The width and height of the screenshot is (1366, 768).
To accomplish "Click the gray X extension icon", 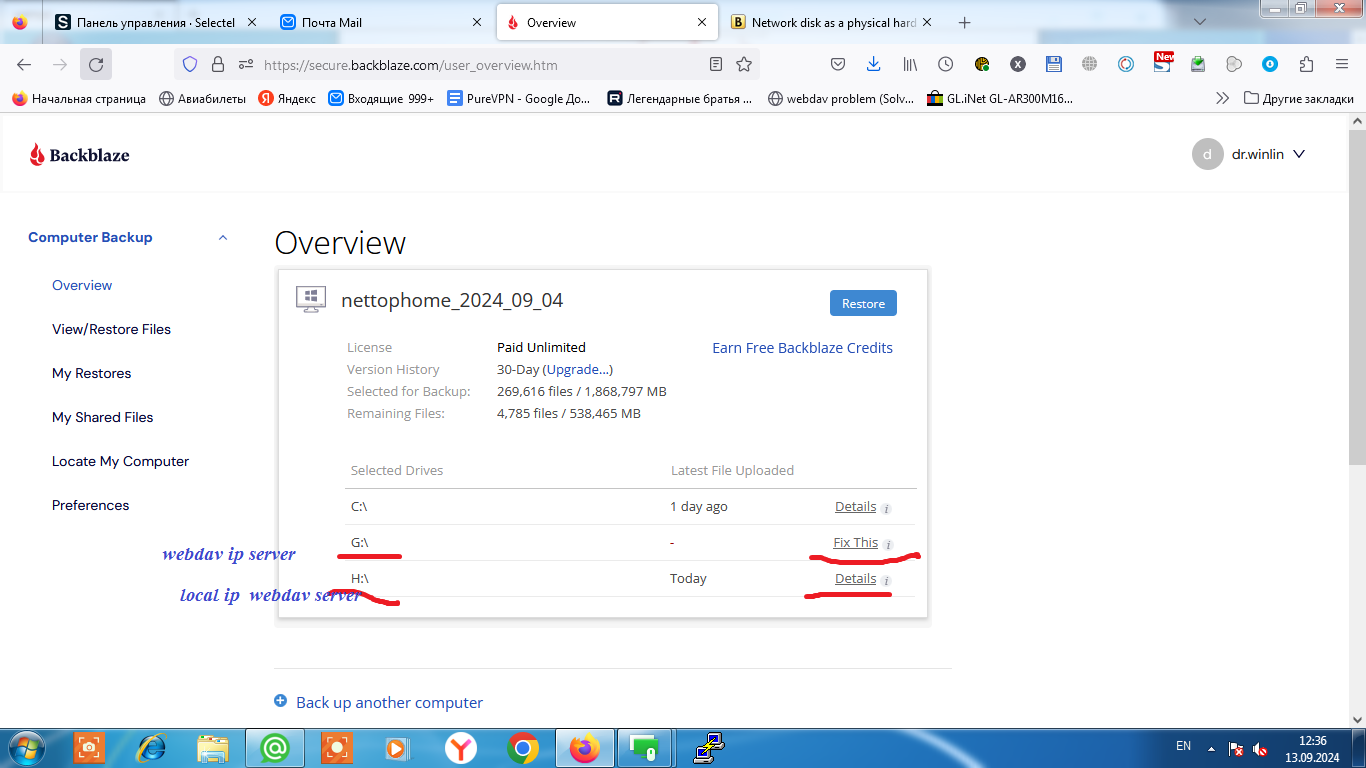I will [x=1017, y=64].
